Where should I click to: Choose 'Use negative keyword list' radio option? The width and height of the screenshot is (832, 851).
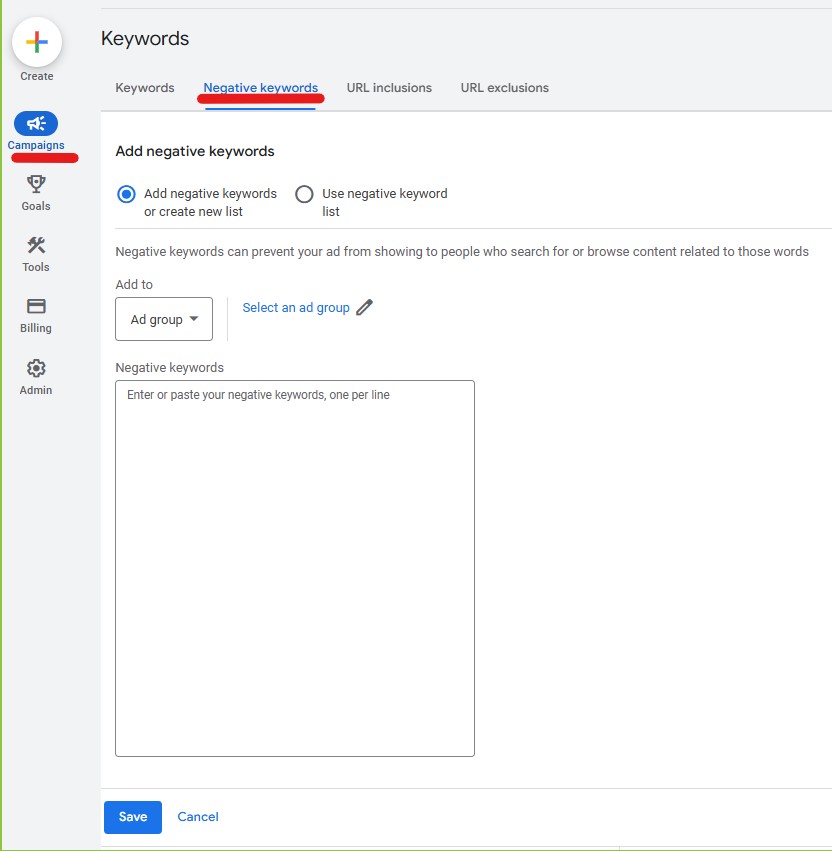[x=304, y=194]
